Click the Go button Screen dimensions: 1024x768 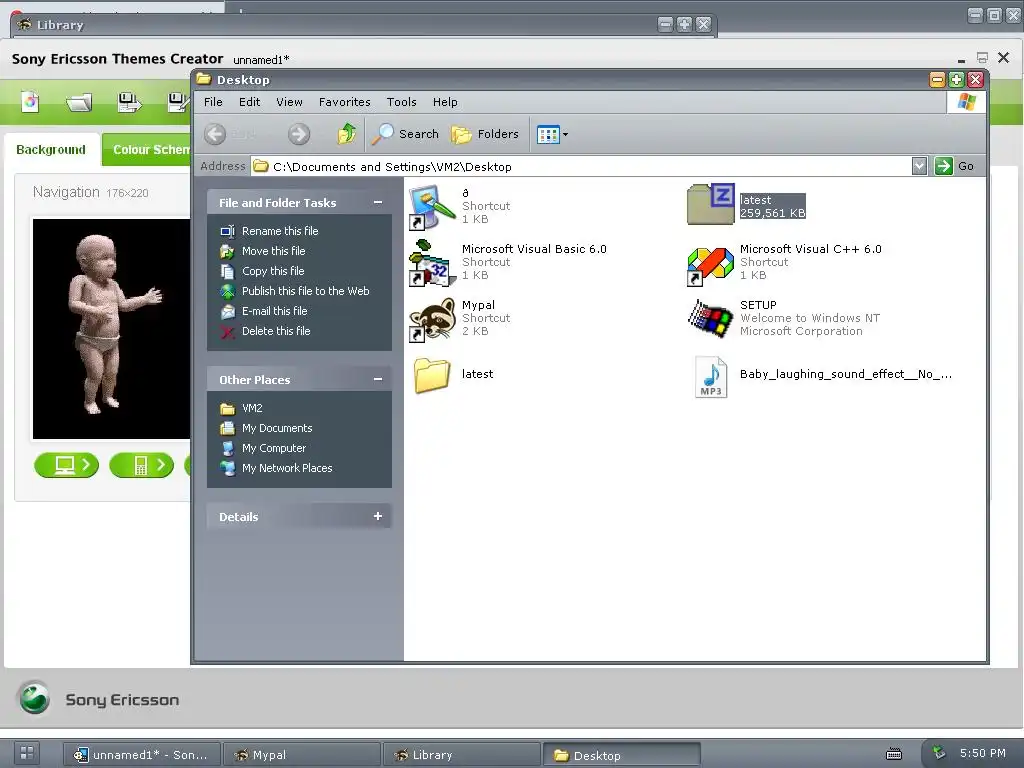pyautogui.click(x=955, y=166)
